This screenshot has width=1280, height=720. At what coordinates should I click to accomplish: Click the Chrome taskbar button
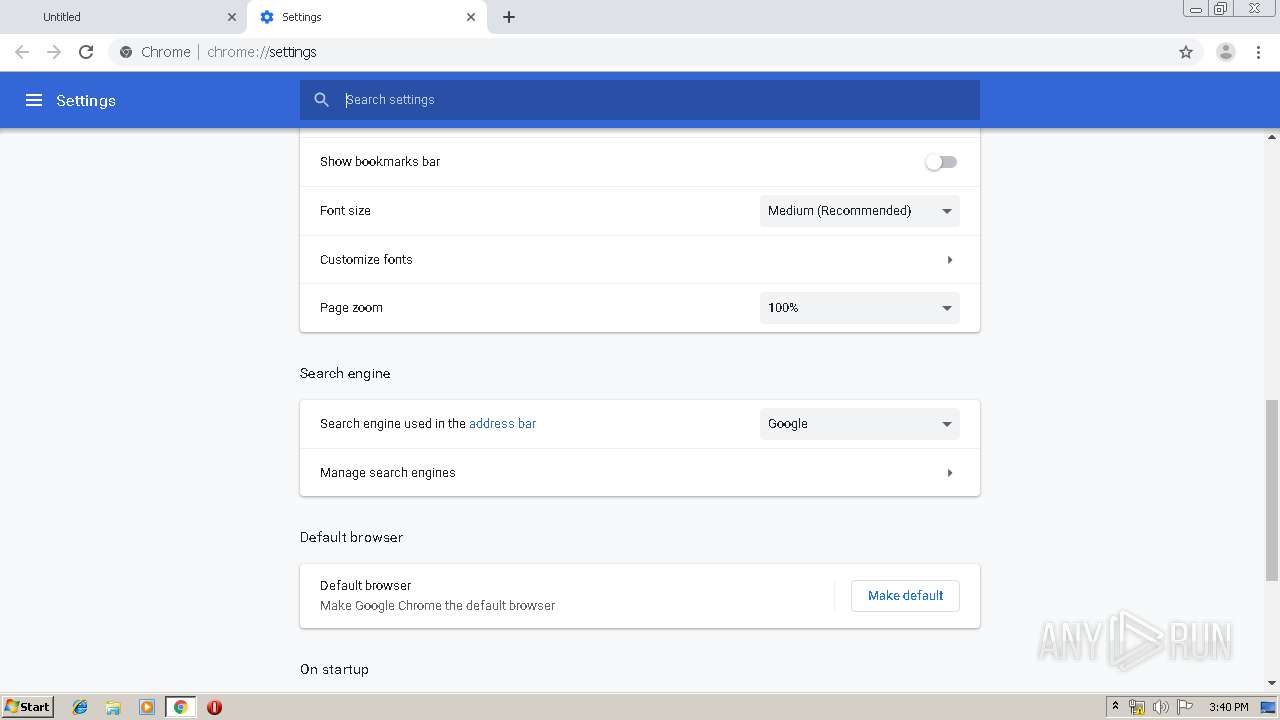180,707
